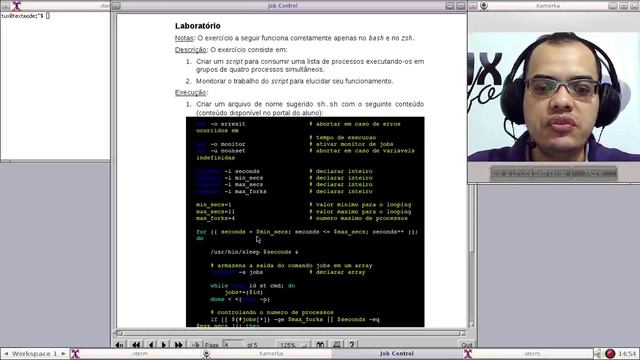Click the print icon in viewer toolbar
Viewport: 640px width, 360px height.
point(337,345)
